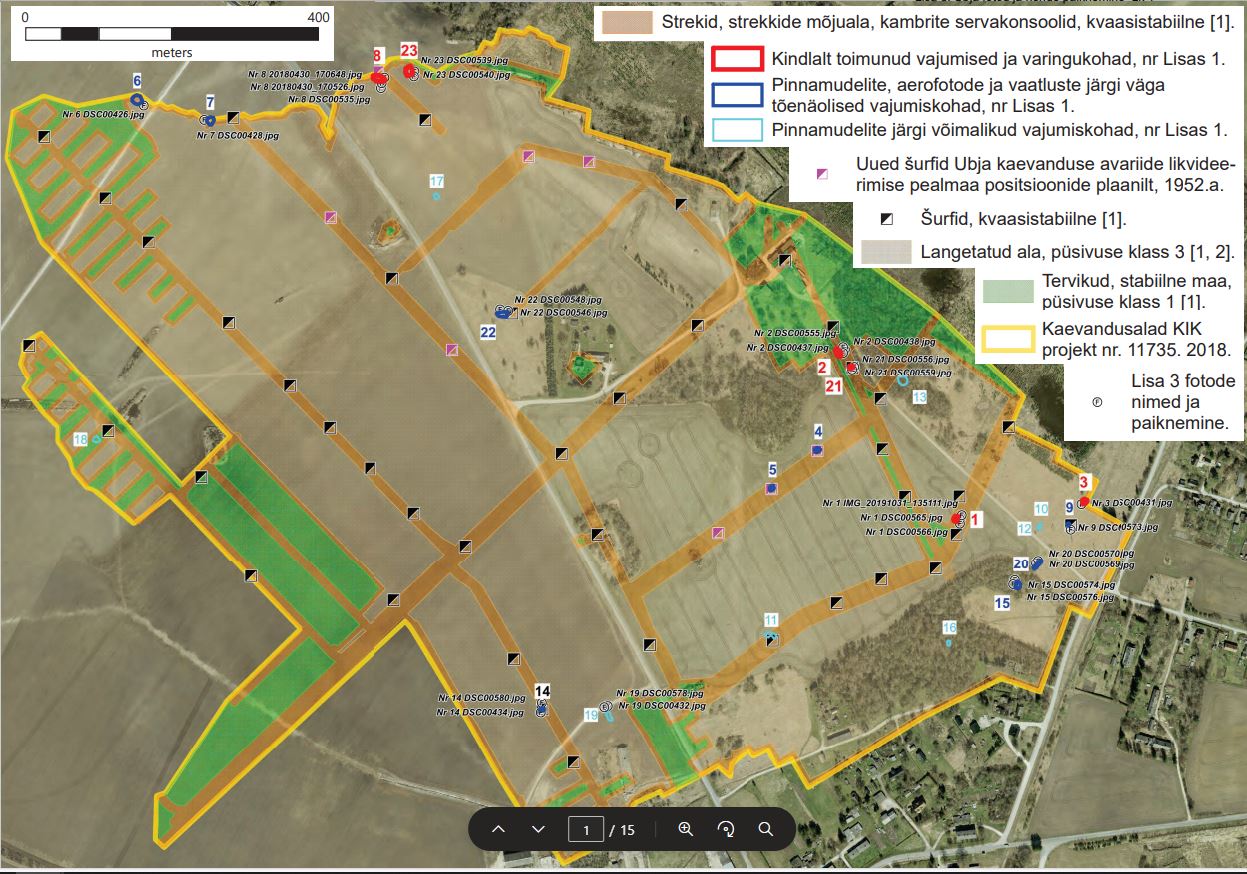
Task: Select the dark blue rectangle legend swatch
Action: pyautogui.click(x=740, y=94)
